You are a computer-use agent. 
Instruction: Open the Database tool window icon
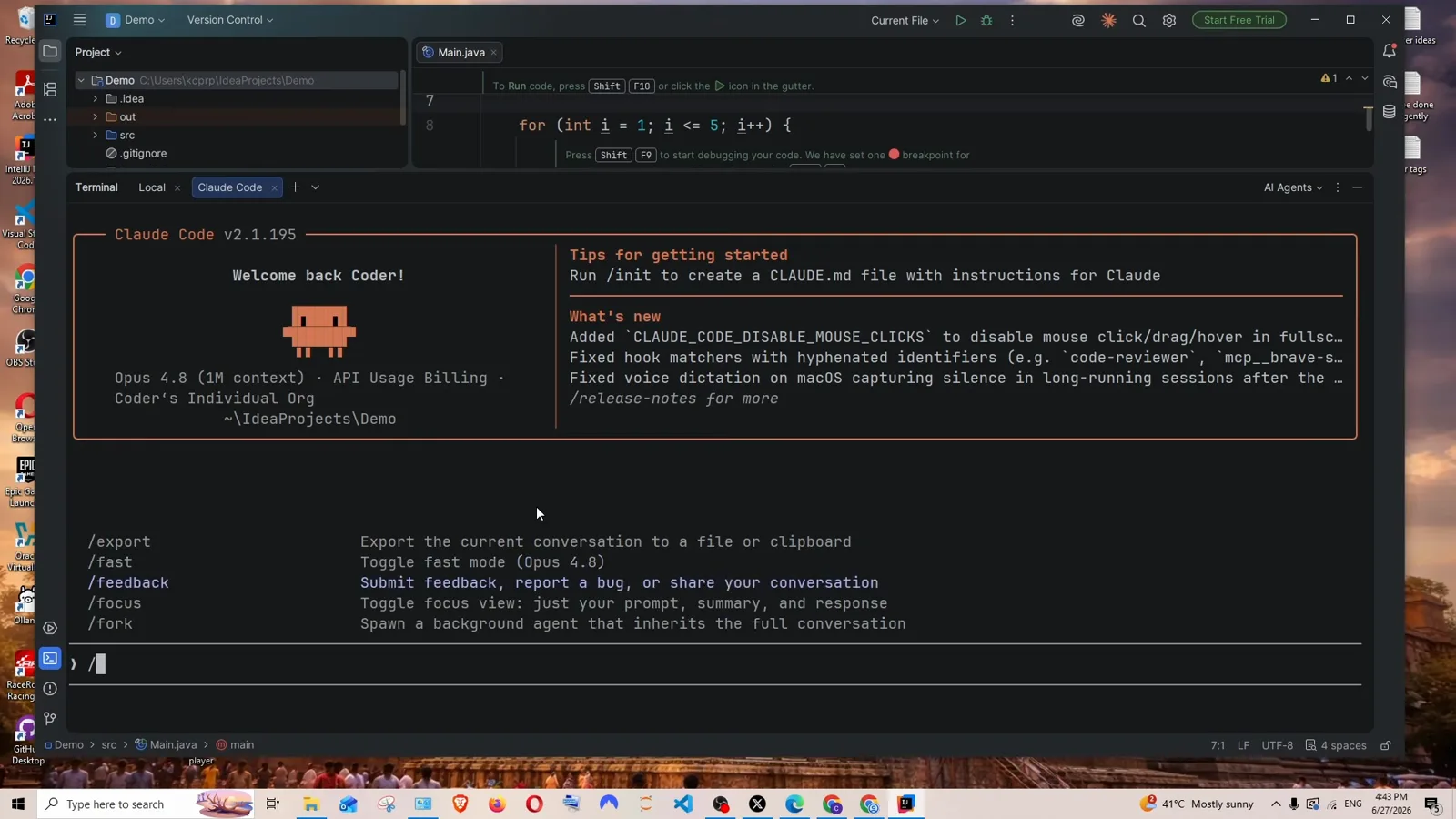(1389, 112)
